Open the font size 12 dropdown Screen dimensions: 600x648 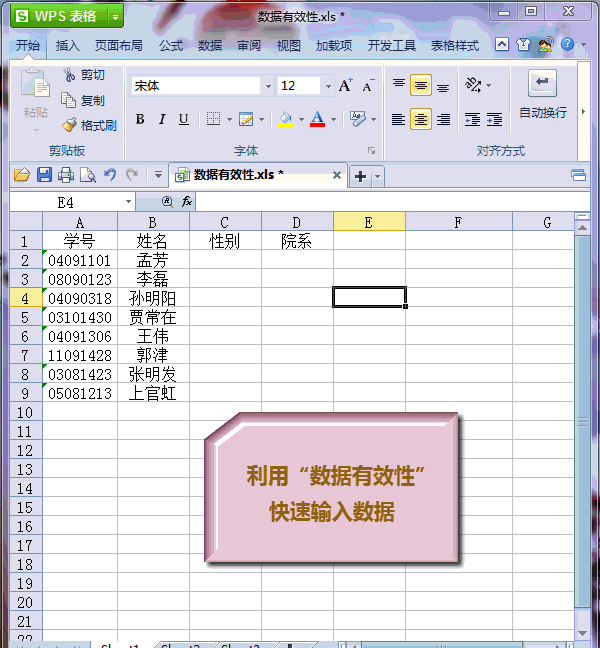coord(328,86)
